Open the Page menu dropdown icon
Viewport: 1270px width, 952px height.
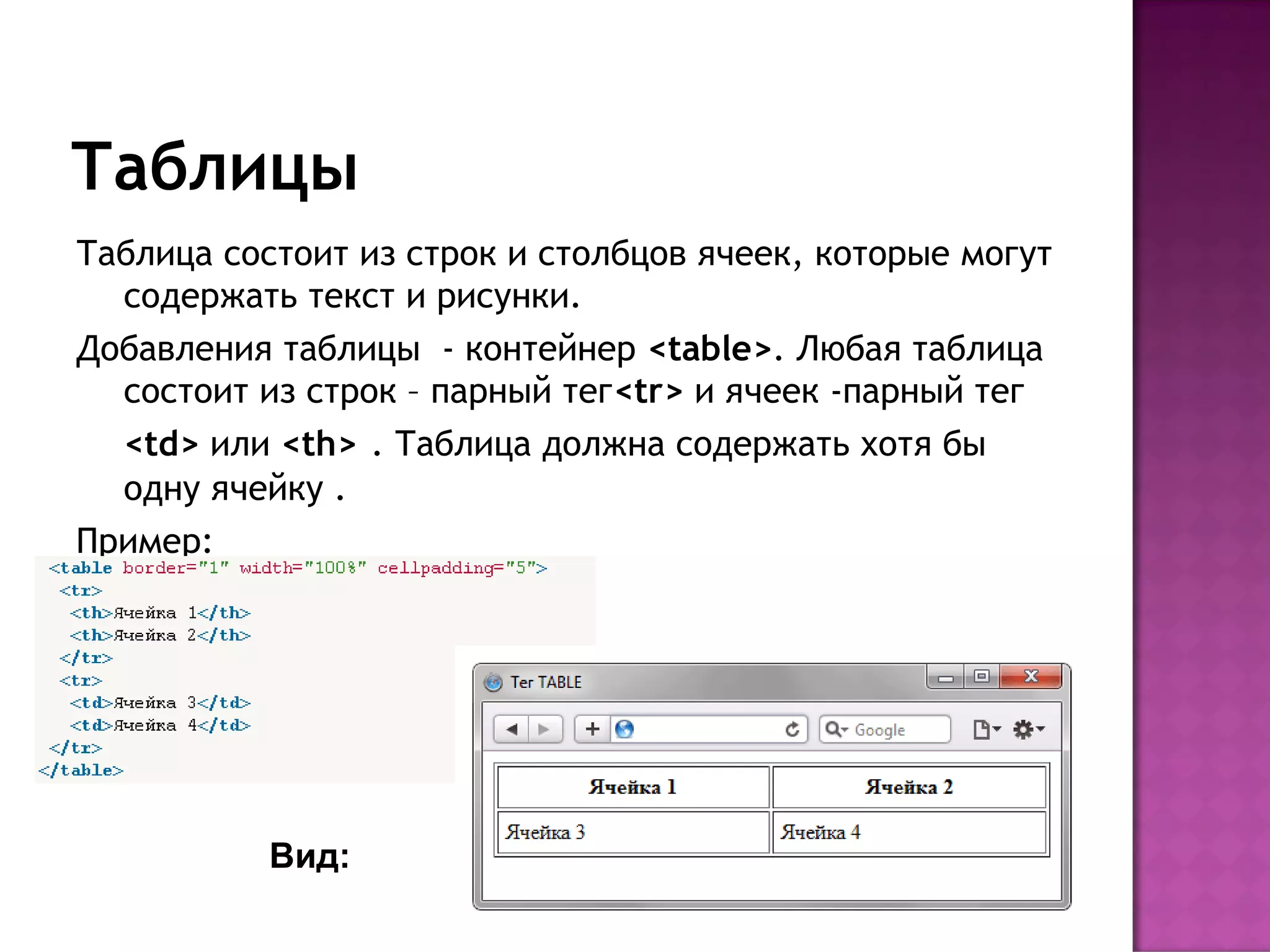[x=987, y=729]
